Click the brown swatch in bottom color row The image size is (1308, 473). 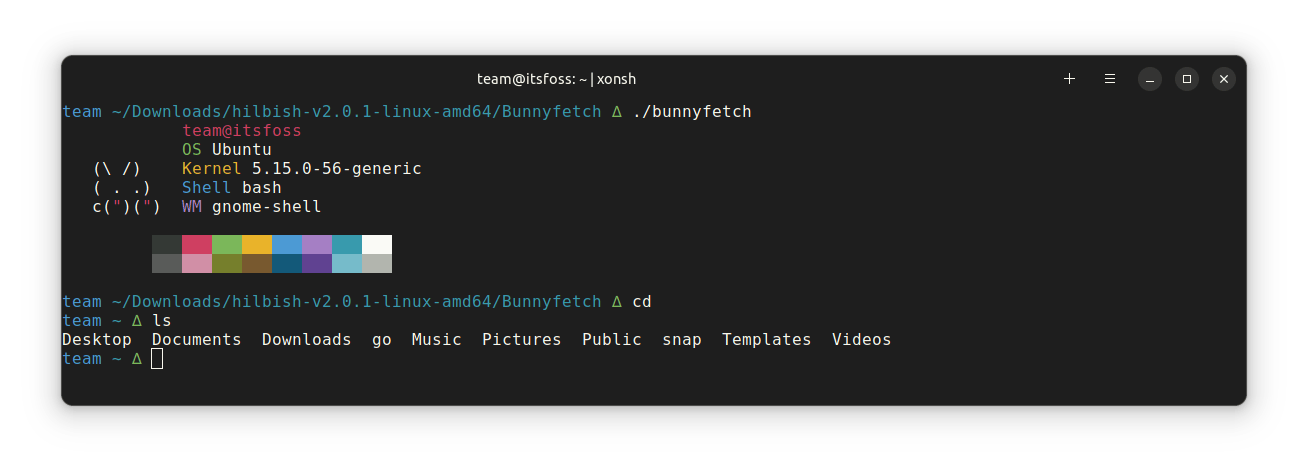point(257,263)
